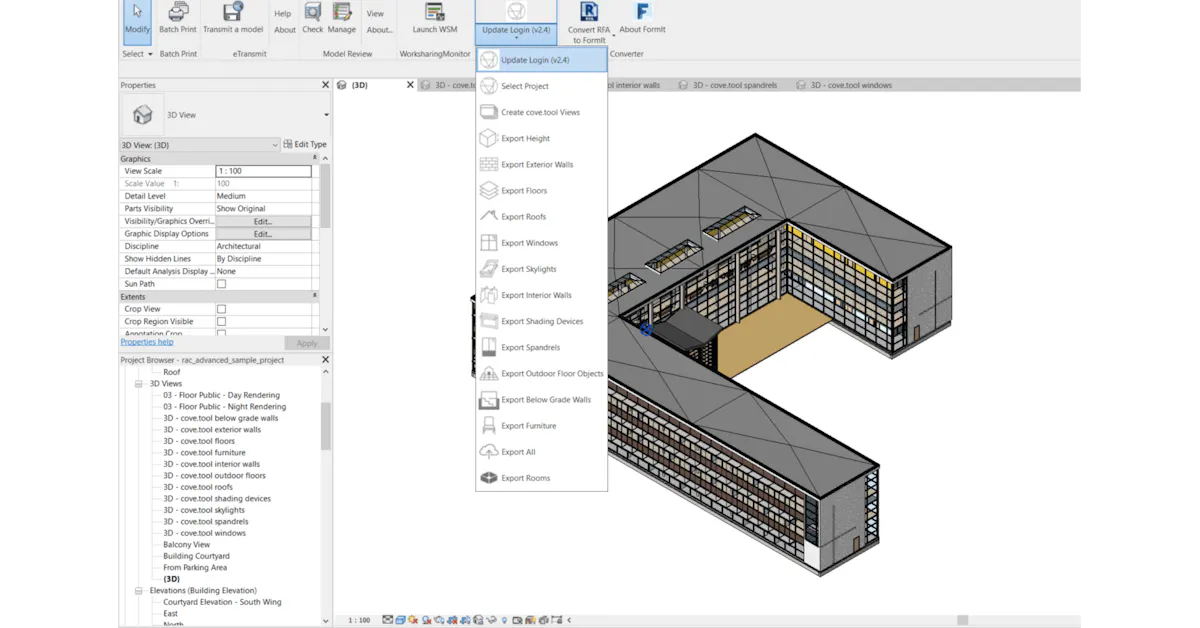Click the Export Height cube icon

(488, 138)
